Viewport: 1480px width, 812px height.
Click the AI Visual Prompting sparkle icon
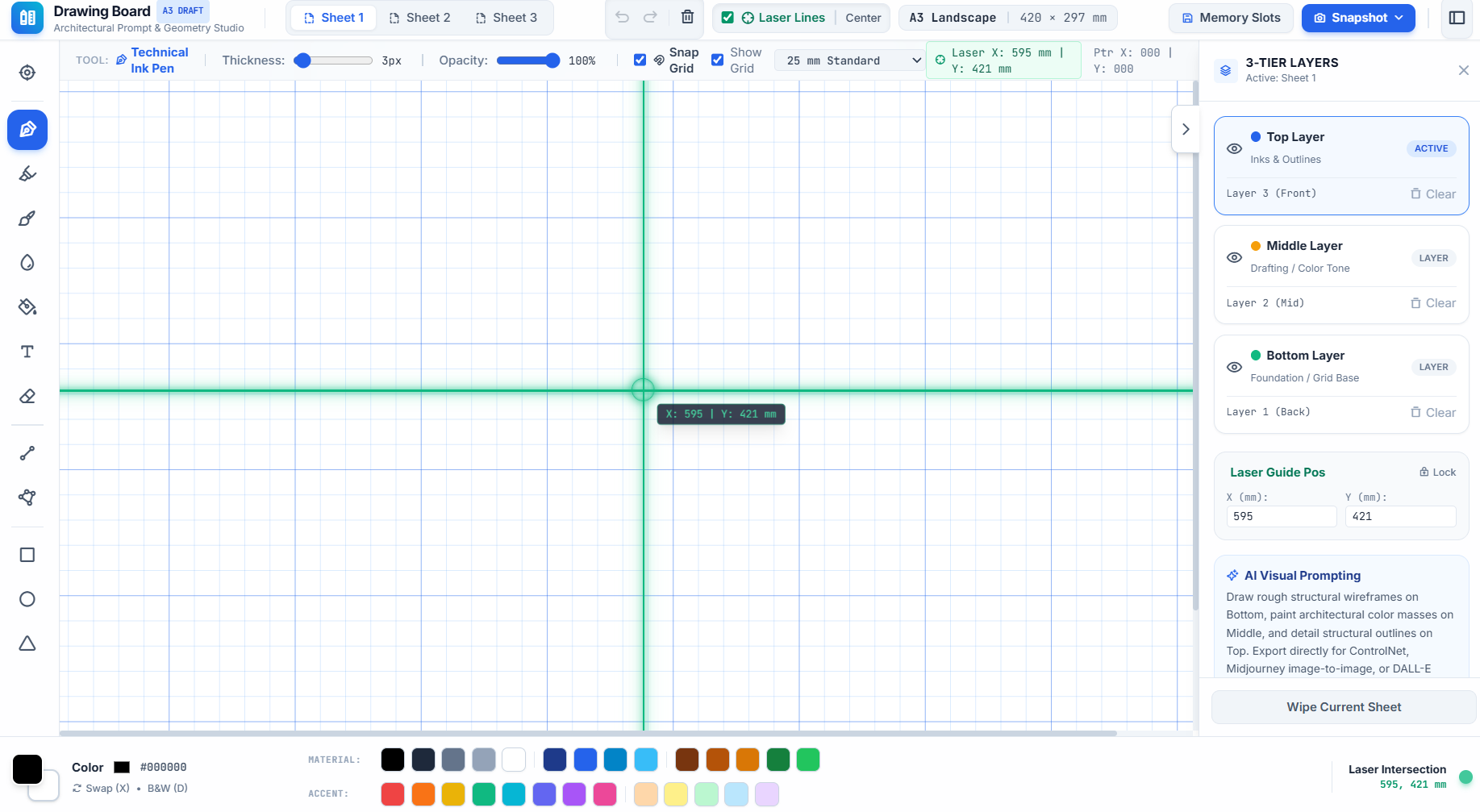pyautogui.click(x=1232, y=576)
